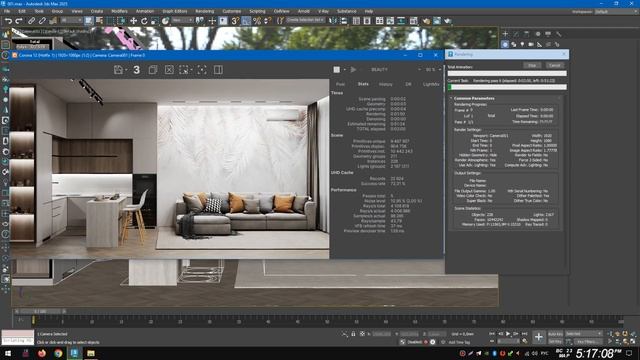Switch to the Post tab in VFB
The image size is (640, 360).
coord(340,84)
